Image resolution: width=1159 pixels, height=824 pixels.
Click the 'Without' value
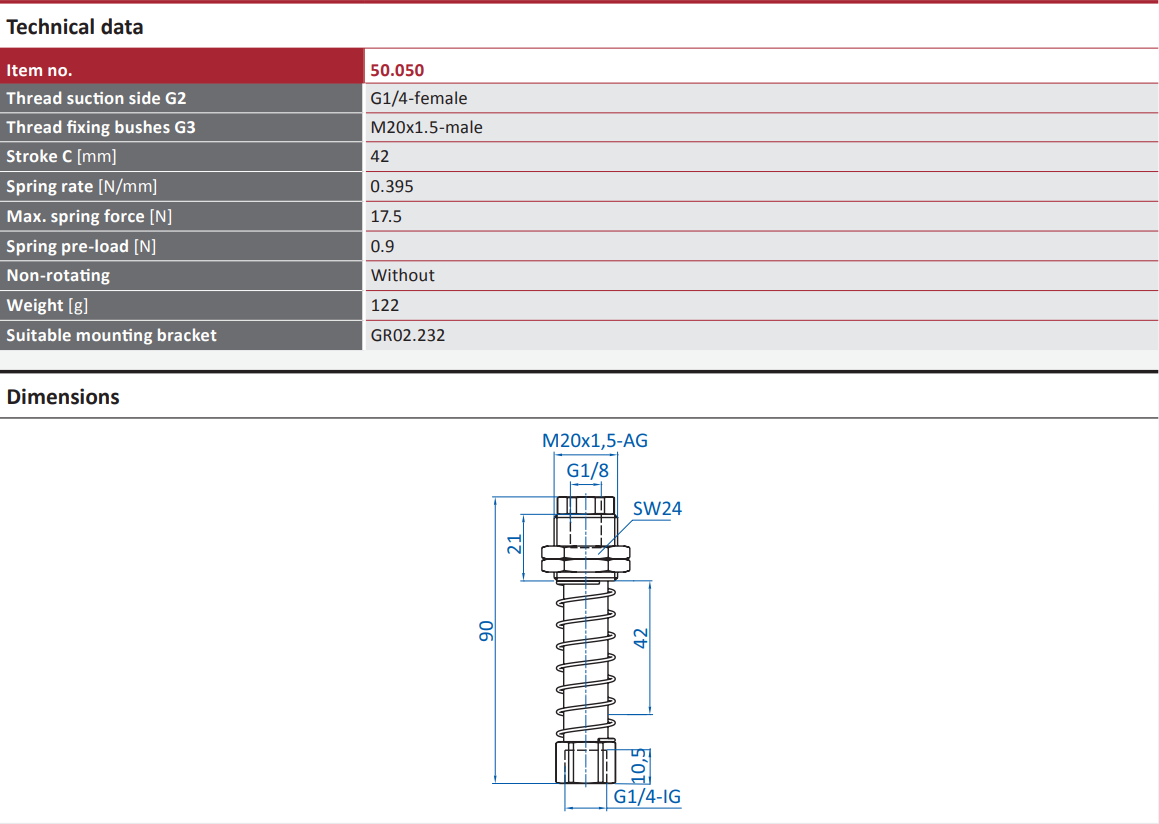tap(402, 276)
